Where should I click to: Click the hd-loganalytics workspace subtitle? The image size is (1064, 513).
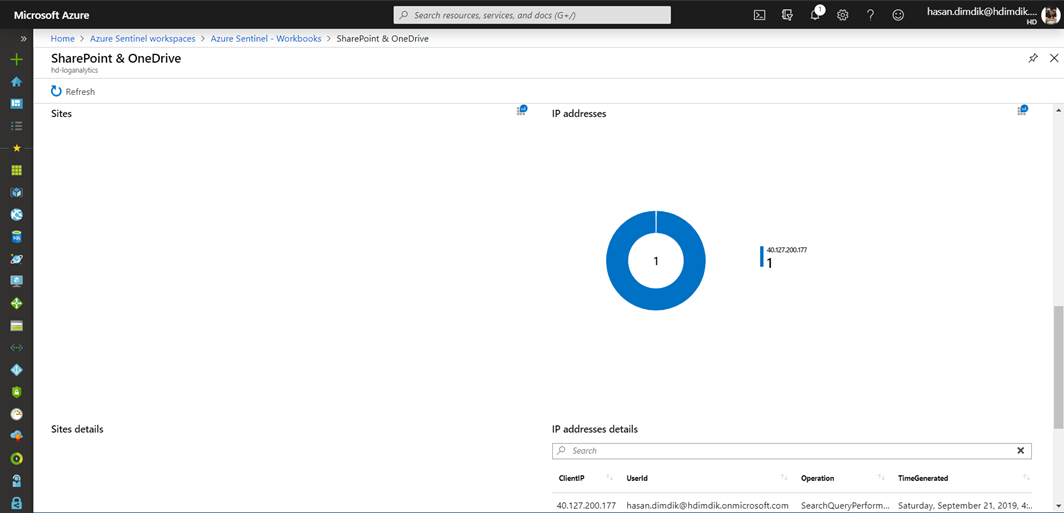tap(75, 70)
